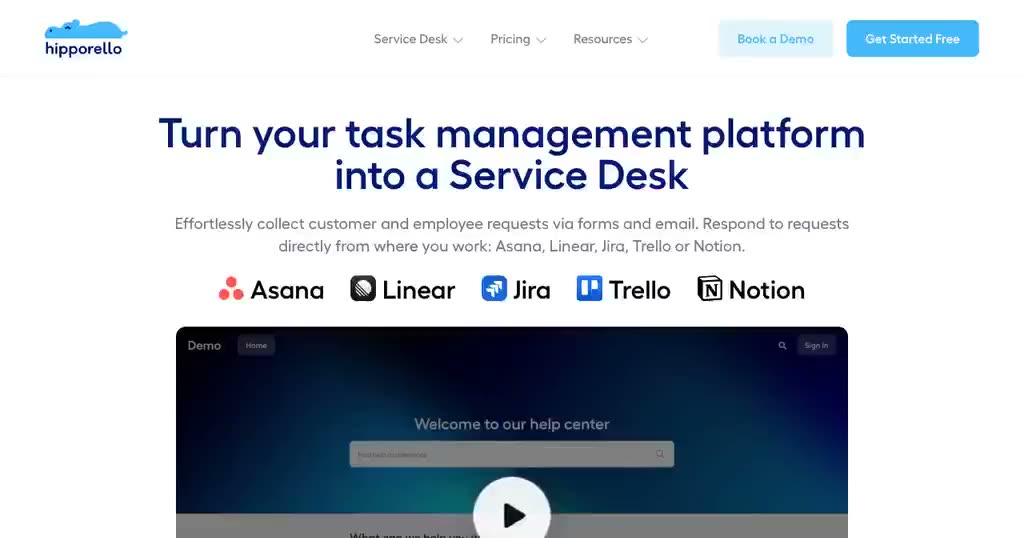
Task: Click the Linear logo icon
Action: 363,289
